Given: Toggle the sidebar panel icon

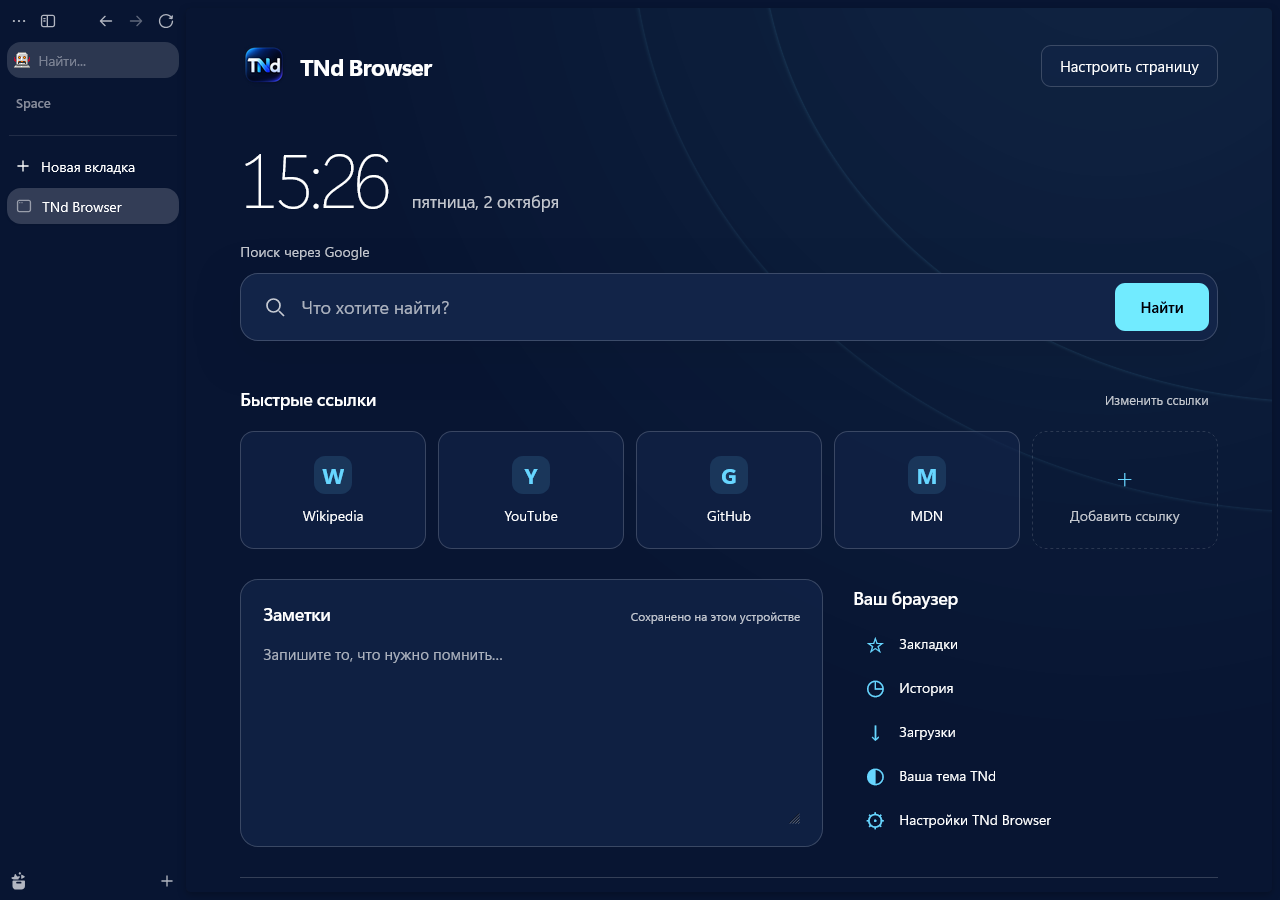Looking at the screenshot, I should click(x=48, y=21).
